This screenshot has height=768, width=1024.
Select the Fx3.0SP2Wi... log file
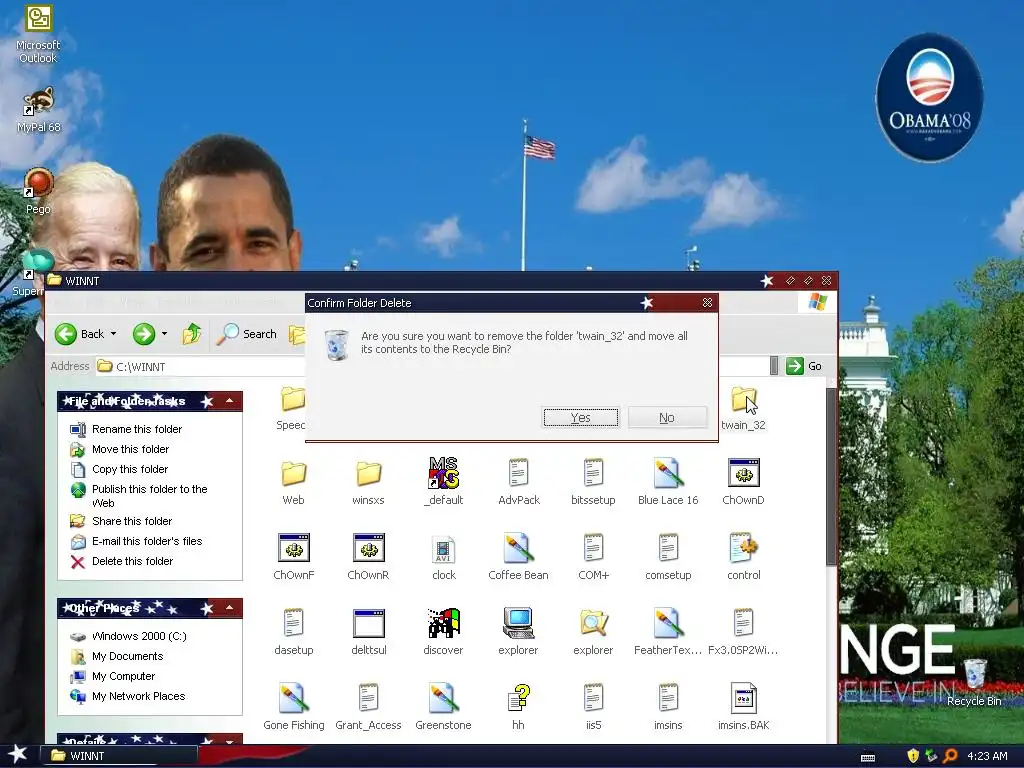[x=743, y=632]
